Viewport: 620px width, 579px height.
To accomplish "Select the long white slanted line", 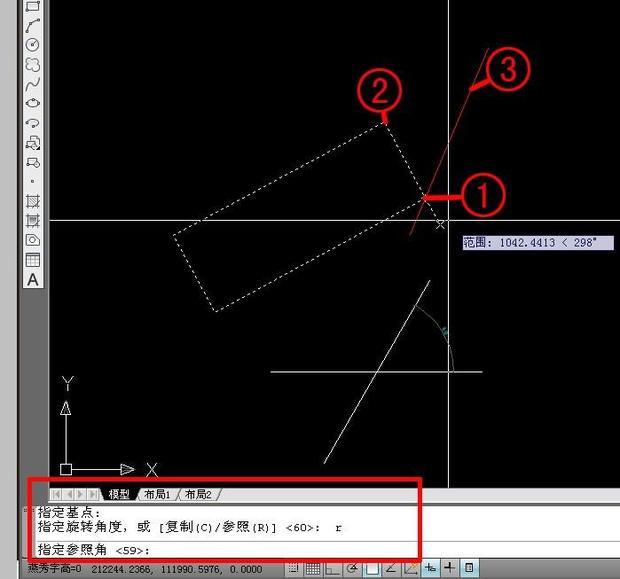I will pos(376,372).
